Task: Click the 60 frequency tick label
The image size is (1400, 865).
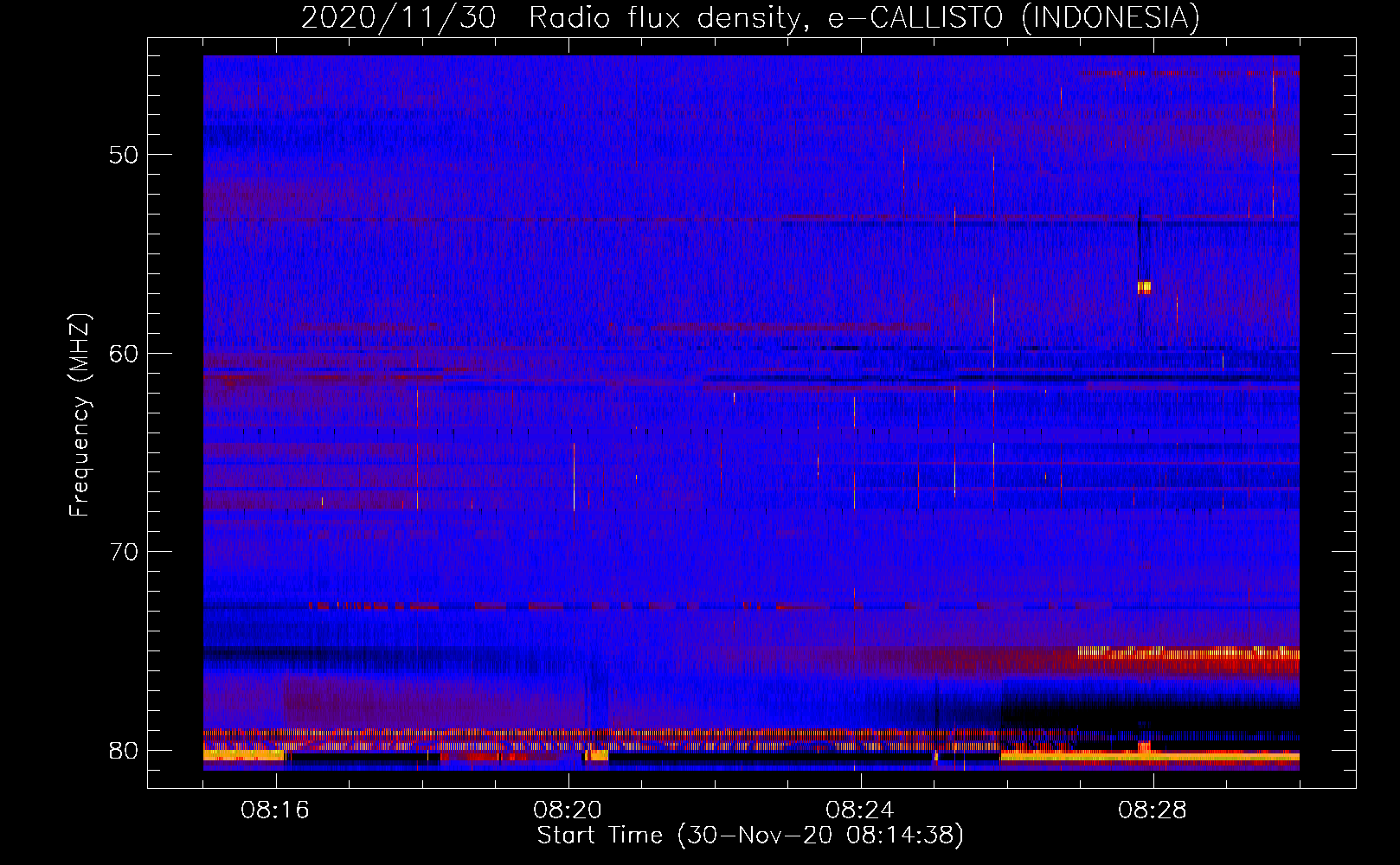Action: point(125,353)
